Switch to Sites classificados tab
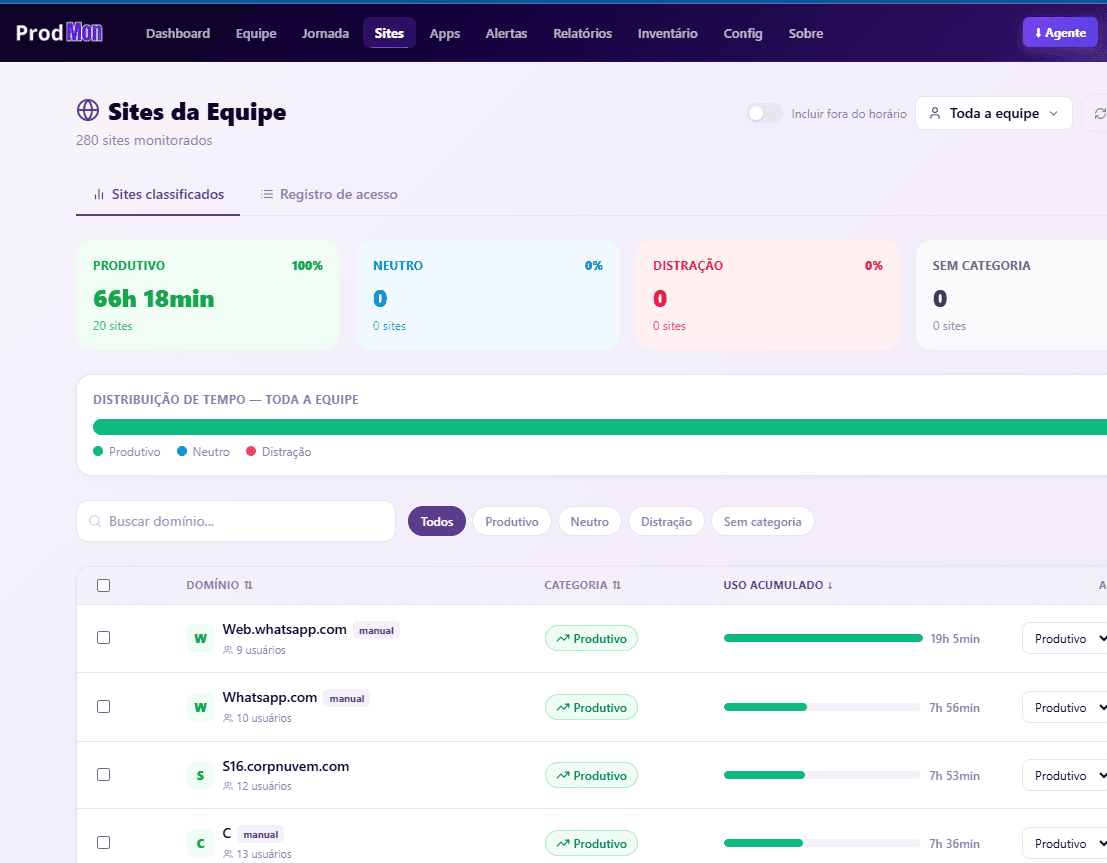The width and height of the screenshot is (1107, 863). point(158,194)
